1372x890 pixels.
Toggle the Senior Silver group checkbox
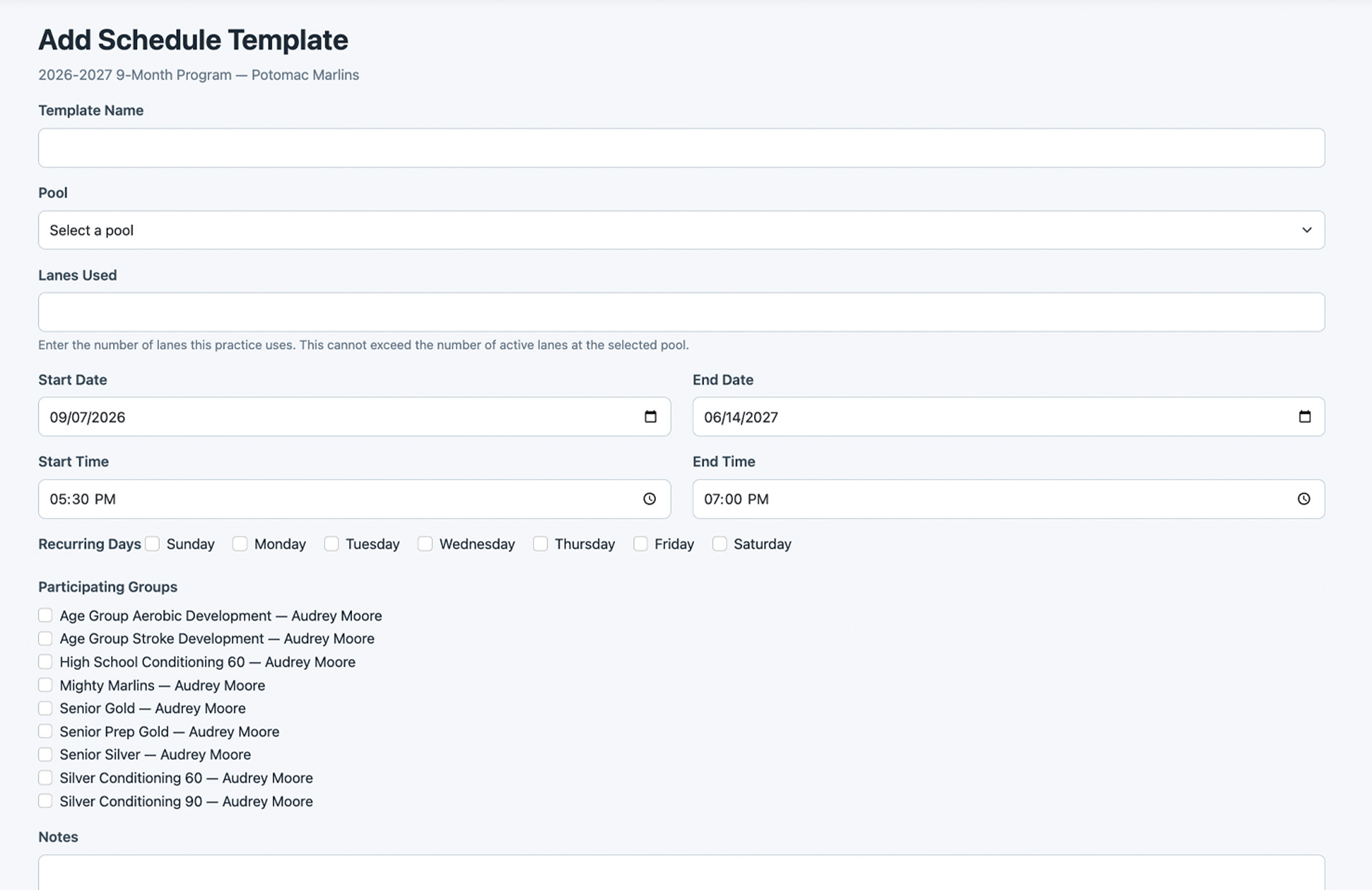pos(45,755)
